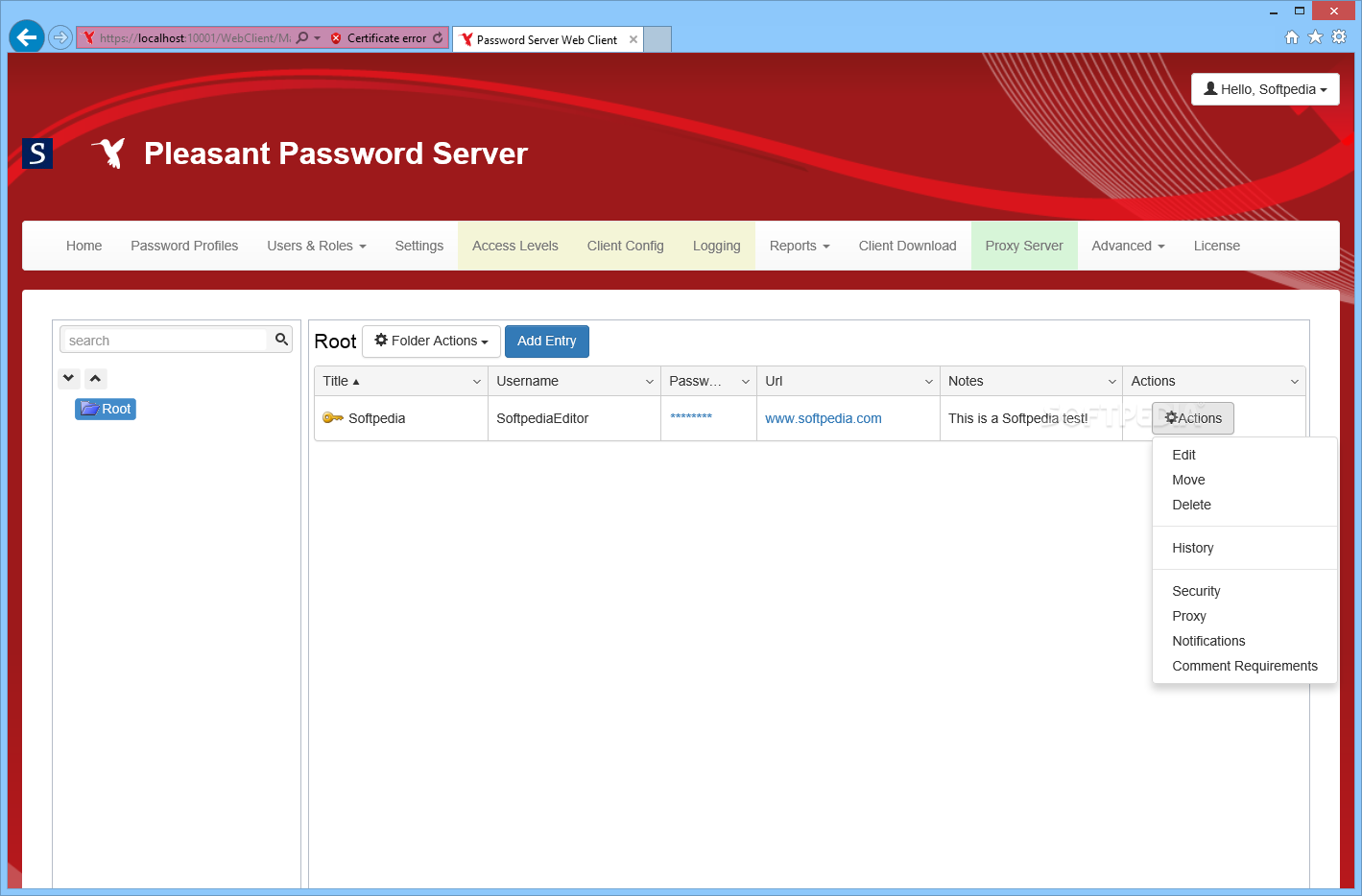Go back with browser back arrow
This screenshot has width=1362, height=896.
pos(27,37)
